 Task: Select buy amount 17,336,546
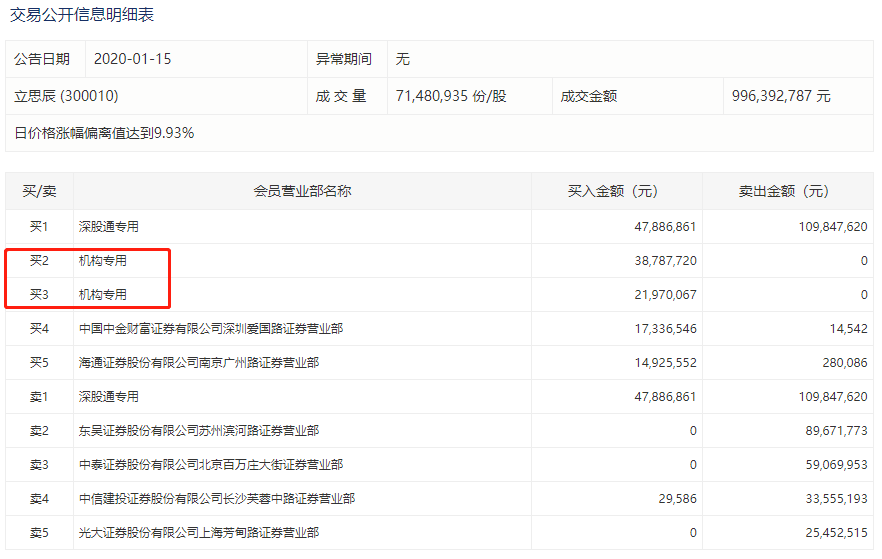coord(665,328)
